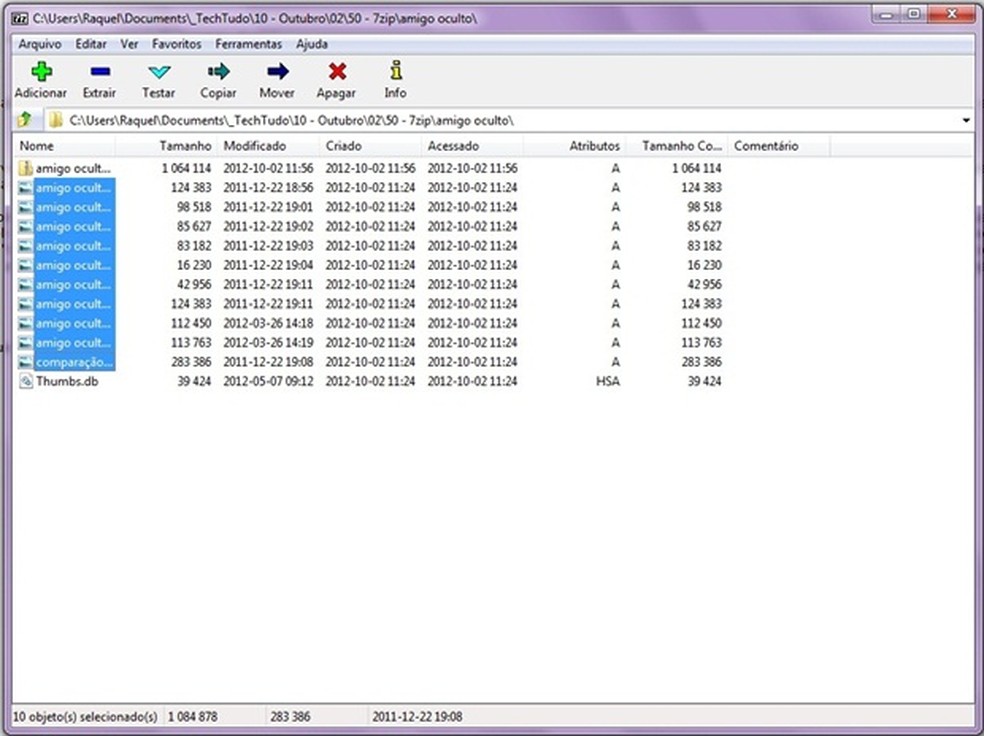Open the Info properties icon
The height and width of the screenshot is (736, 984).
(x=395, y=72)
